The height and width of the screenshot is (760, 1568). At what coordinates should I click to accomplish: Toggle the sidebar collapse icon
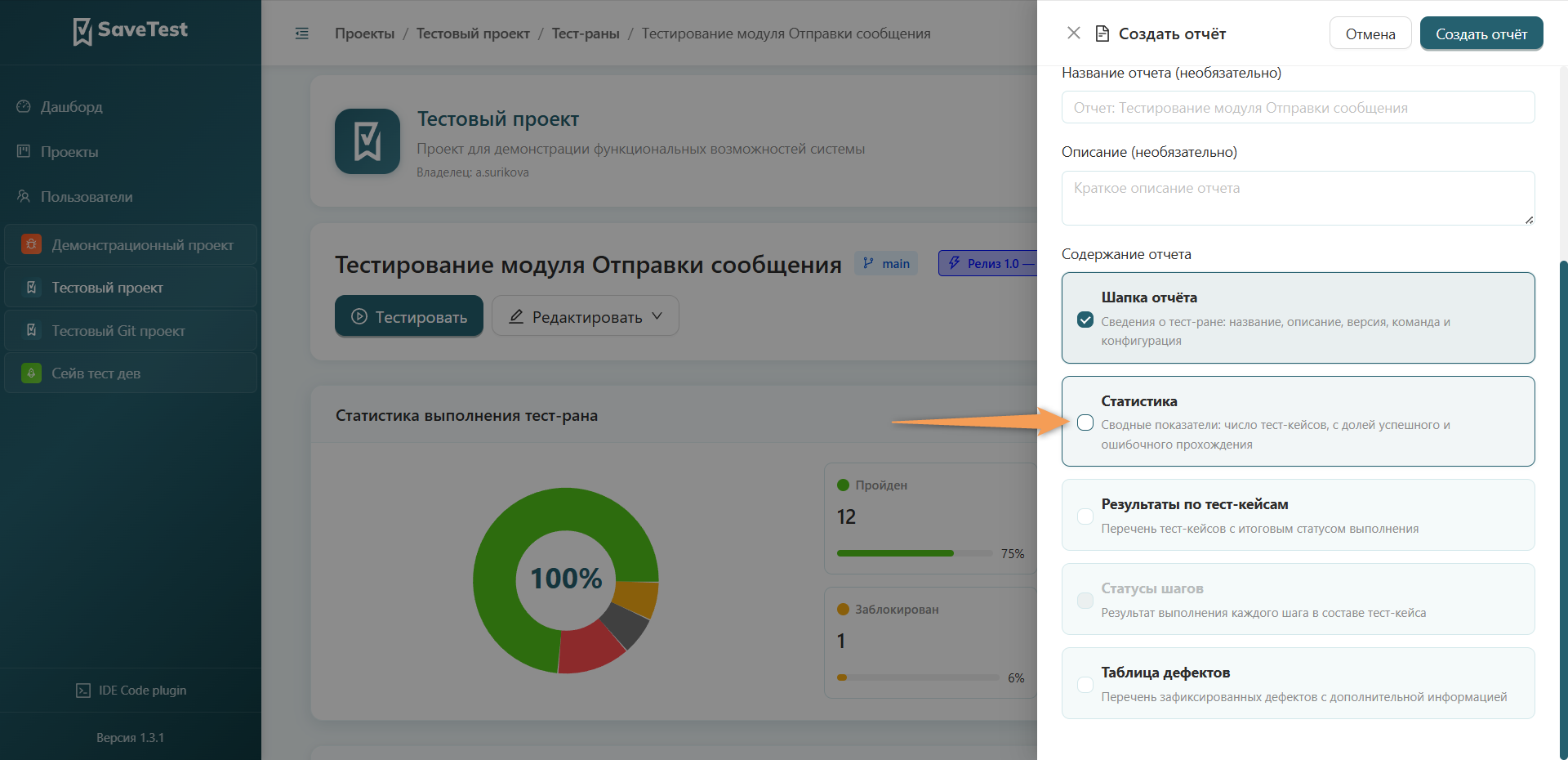[x=302, y=34]
